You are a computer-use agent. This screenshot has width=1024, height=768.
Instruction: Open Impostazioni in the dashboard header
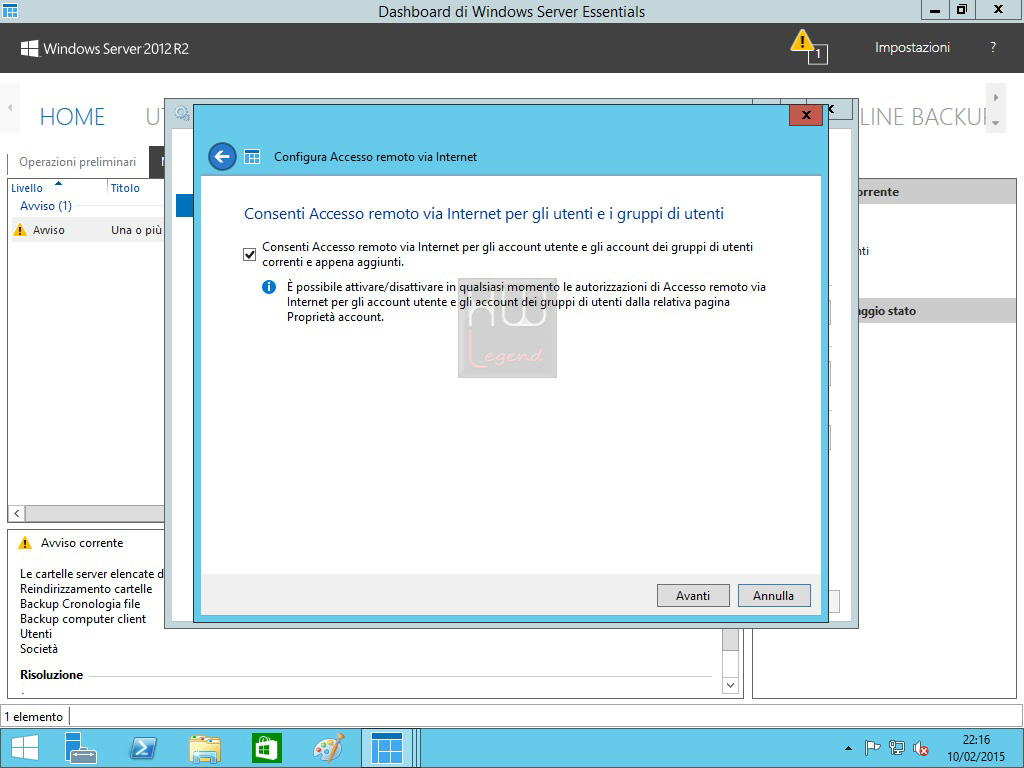(x=912, y=48)
